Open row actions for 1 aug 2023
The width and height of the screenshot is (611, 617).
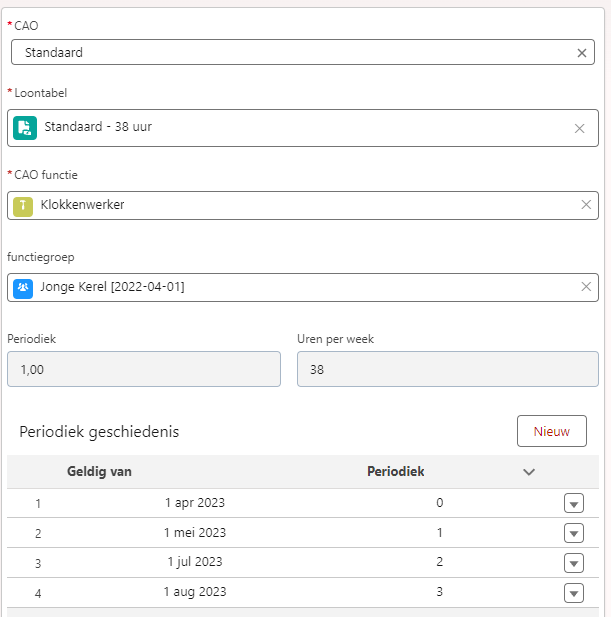pyautogui.click(x=574, y=593)
